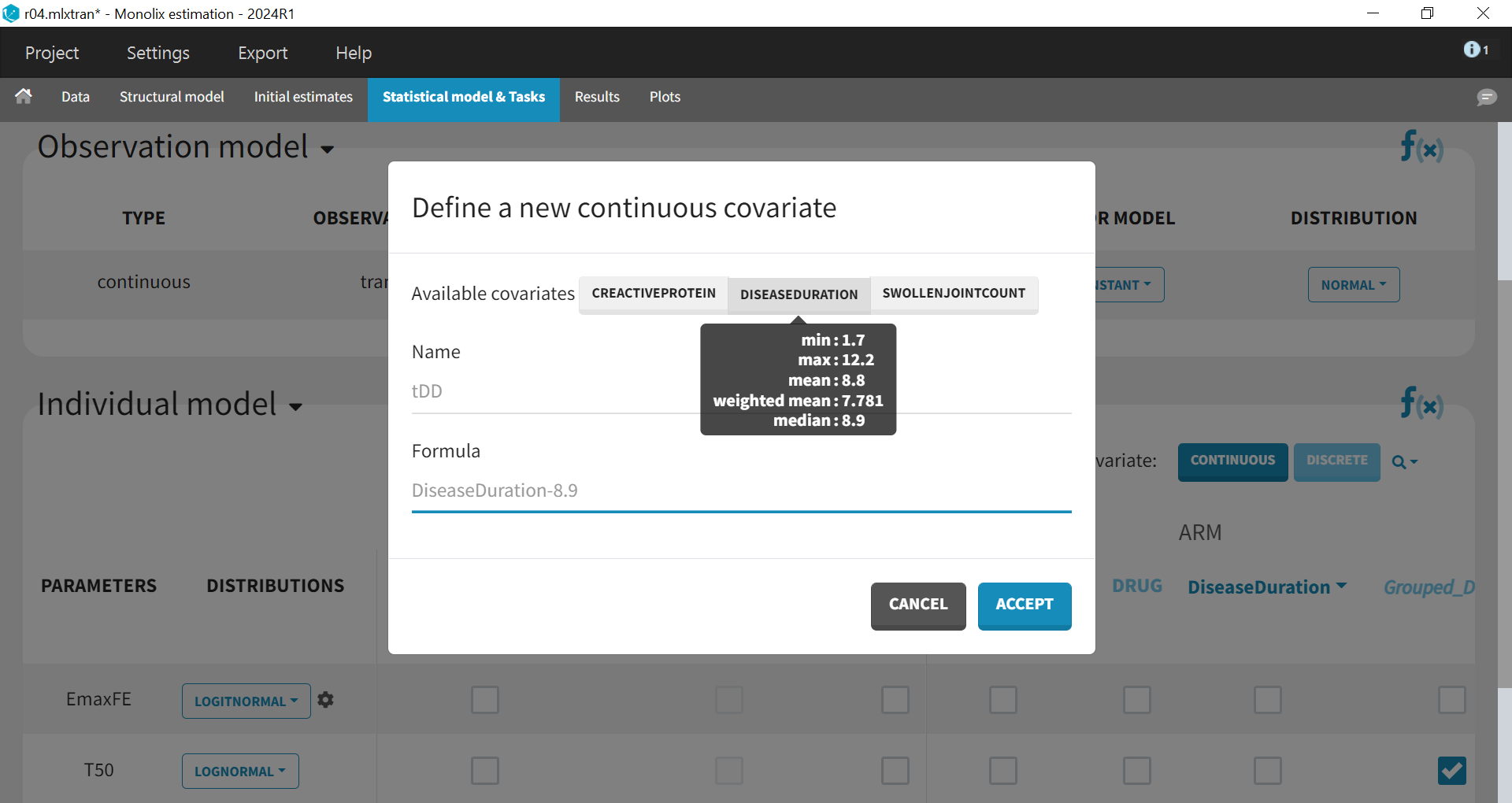Click the Monolix app logo in title bar

[x=11, y=13]
